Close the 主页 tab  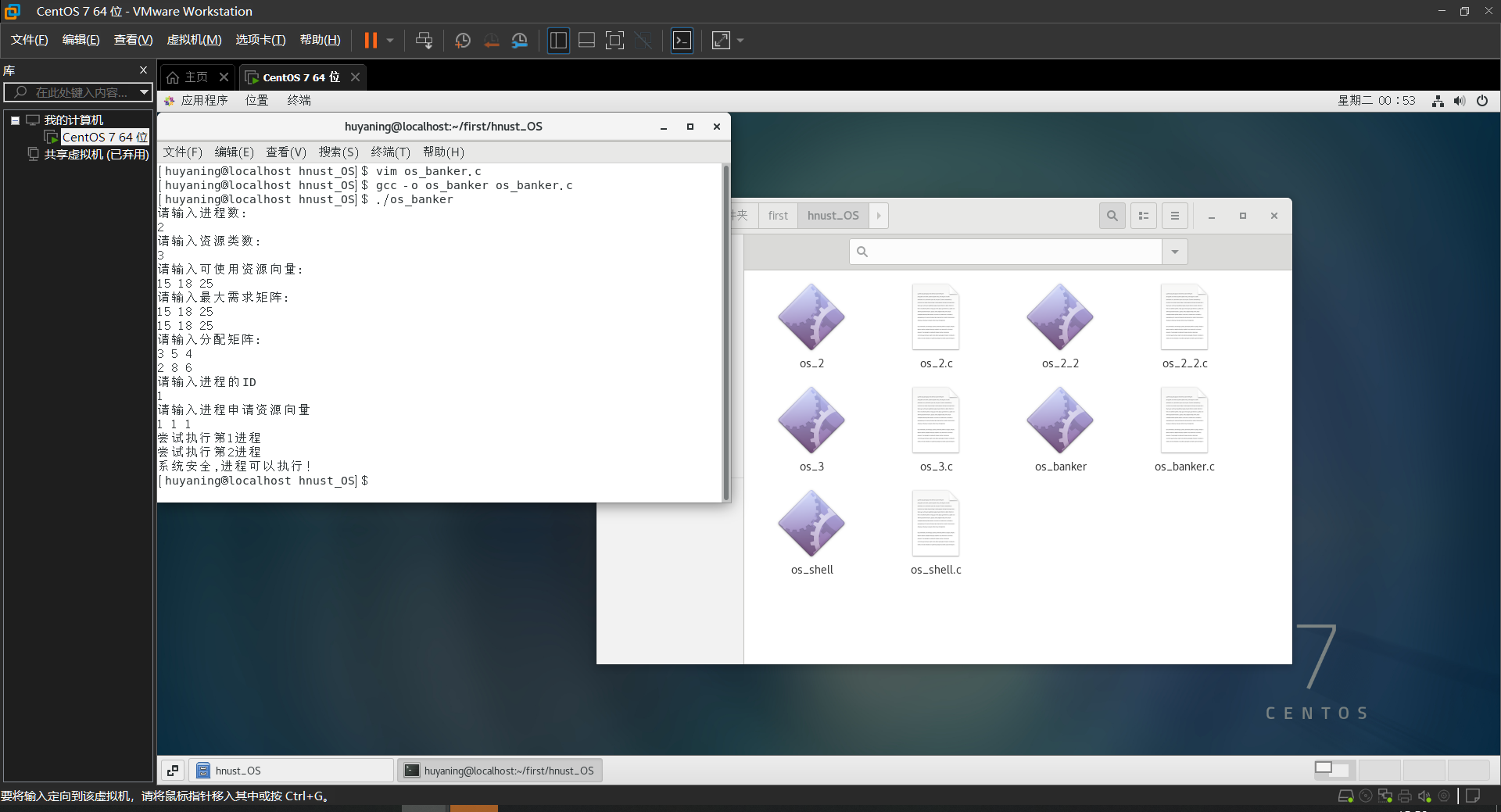pyautogui.click(x=224, y=77)
